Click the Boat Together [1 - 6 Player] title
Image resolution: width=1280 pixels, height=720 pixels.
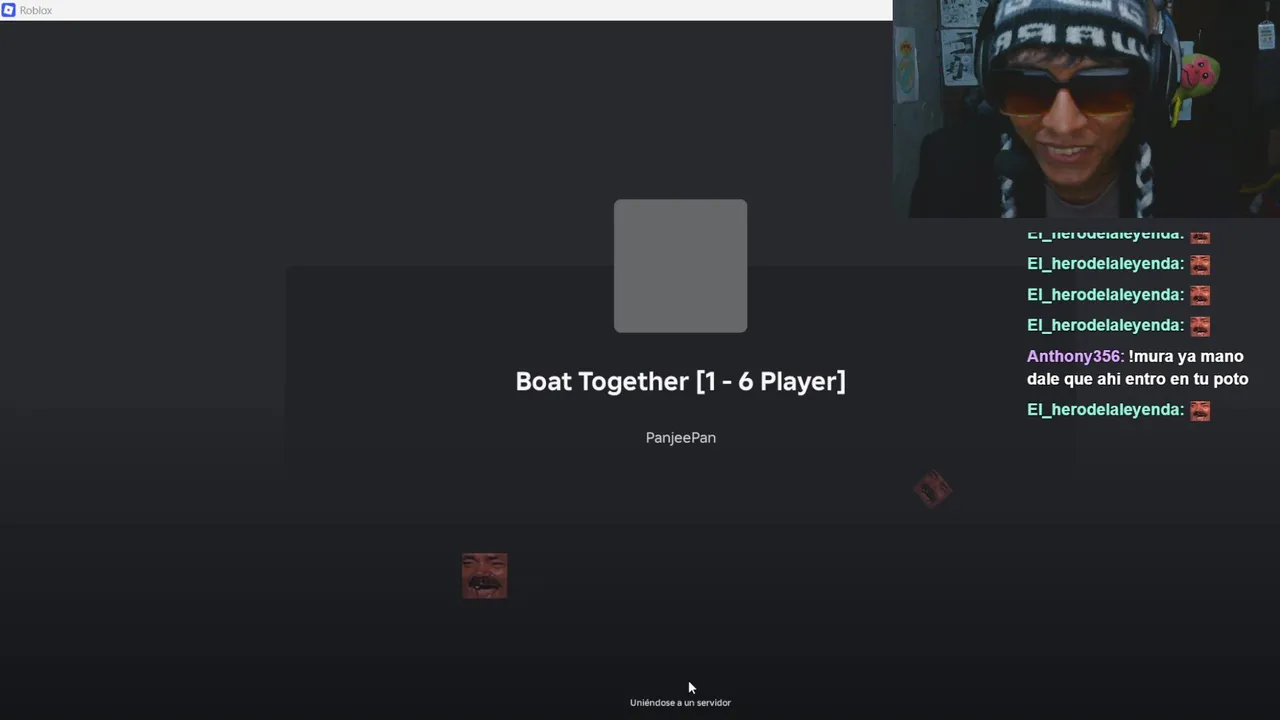pyautogui.click(x=680, y=381)
